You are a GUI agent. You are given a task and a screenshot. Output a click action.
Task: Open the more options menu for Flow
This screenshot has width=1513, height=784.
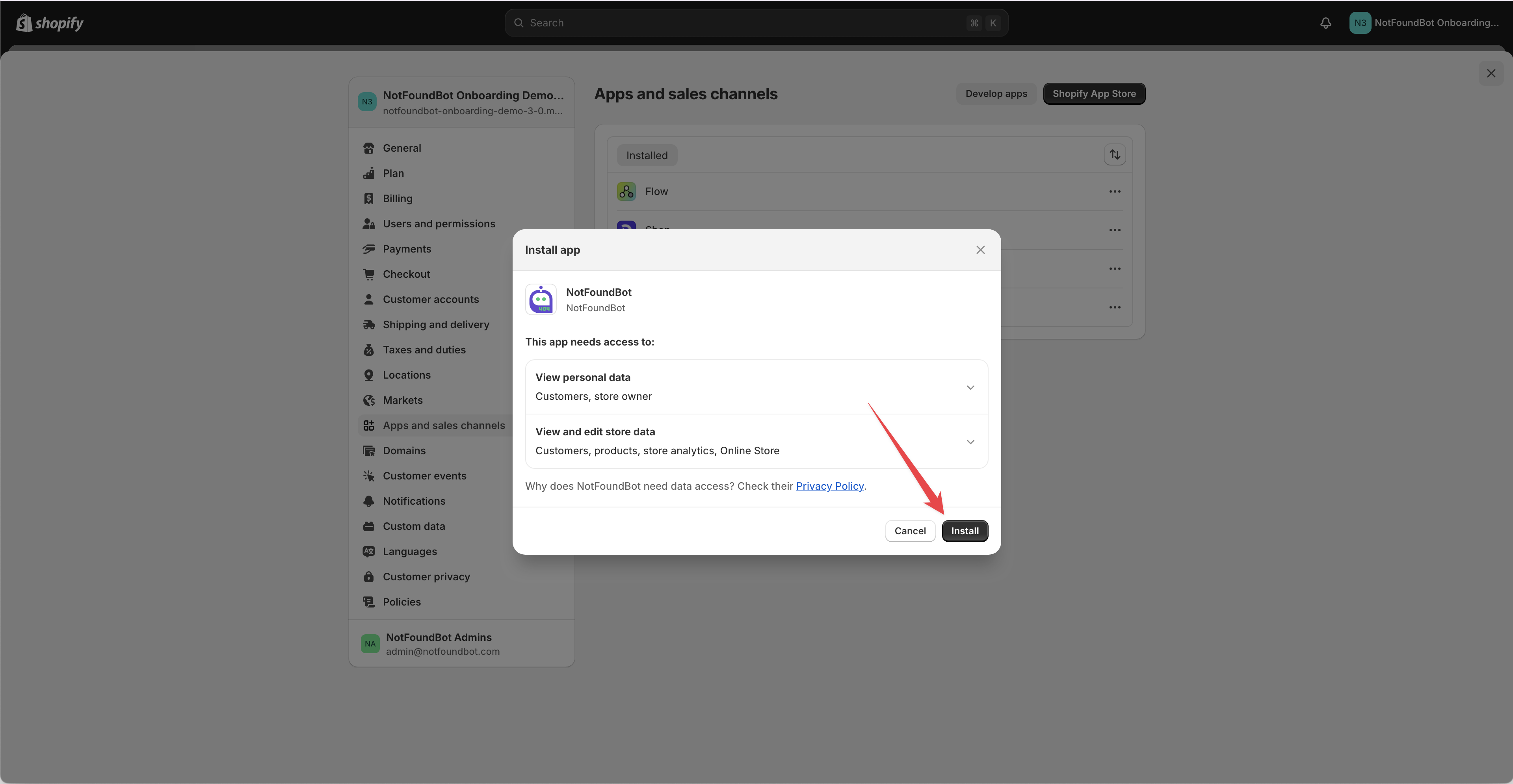1115,191
